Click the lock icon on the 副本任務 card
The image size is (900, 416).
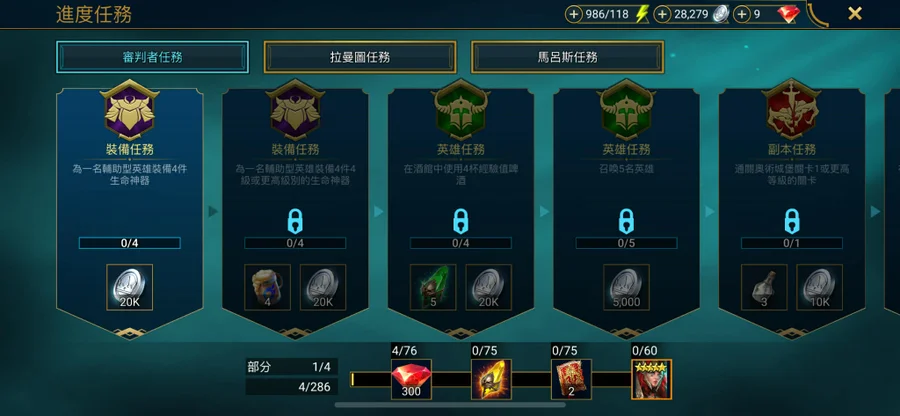click(x=792, y=221)
